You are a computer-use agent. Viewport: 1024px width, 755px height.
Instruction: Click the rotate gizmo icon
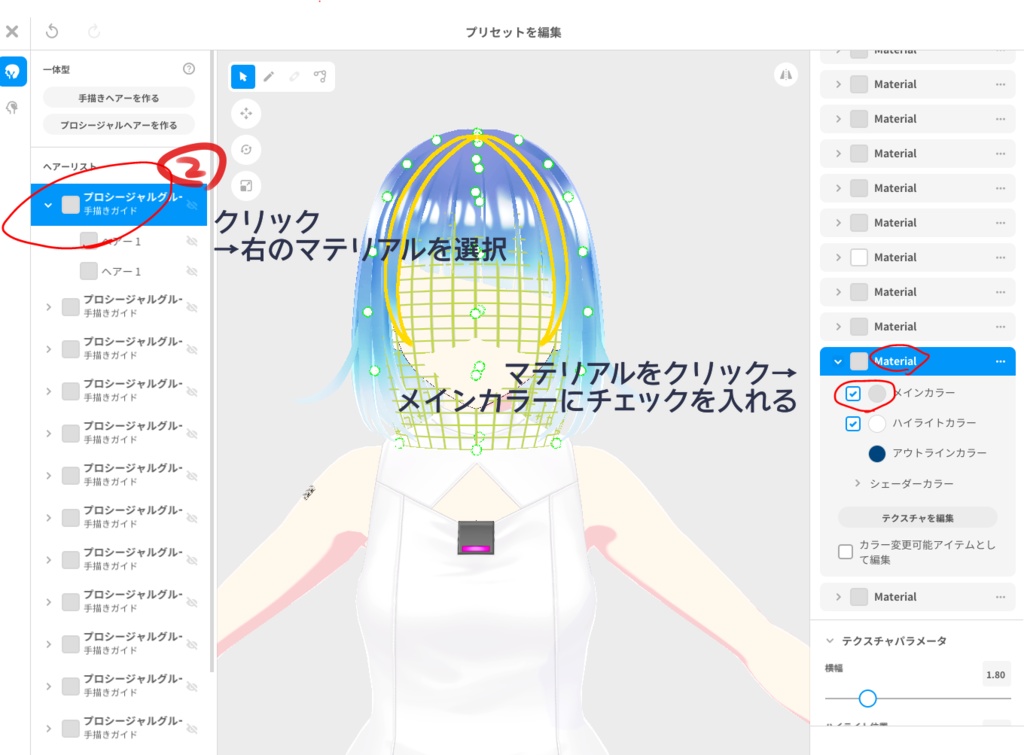pos(246,149)
